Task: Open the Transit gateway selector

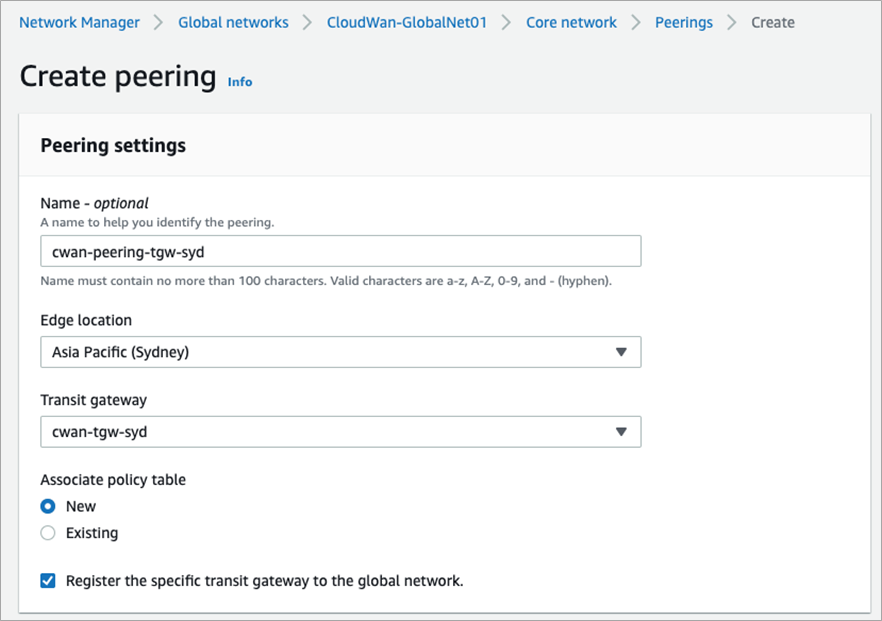Action: (x=340, y=432)
